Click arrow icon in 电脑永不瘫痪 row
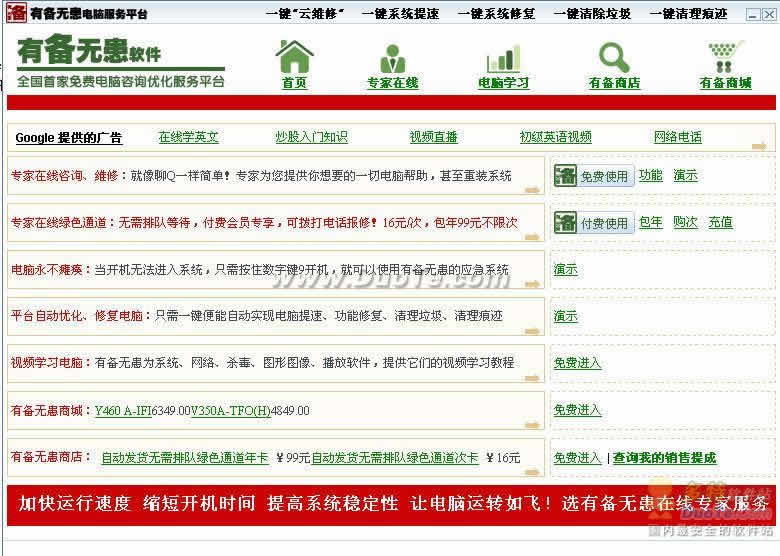 [x=532, y=284]
